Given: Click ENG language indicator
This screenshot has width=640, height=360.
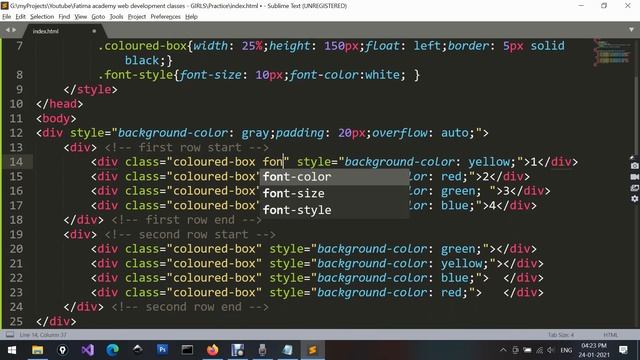Looking at the screenshot, I should click(x=566, y=350).
